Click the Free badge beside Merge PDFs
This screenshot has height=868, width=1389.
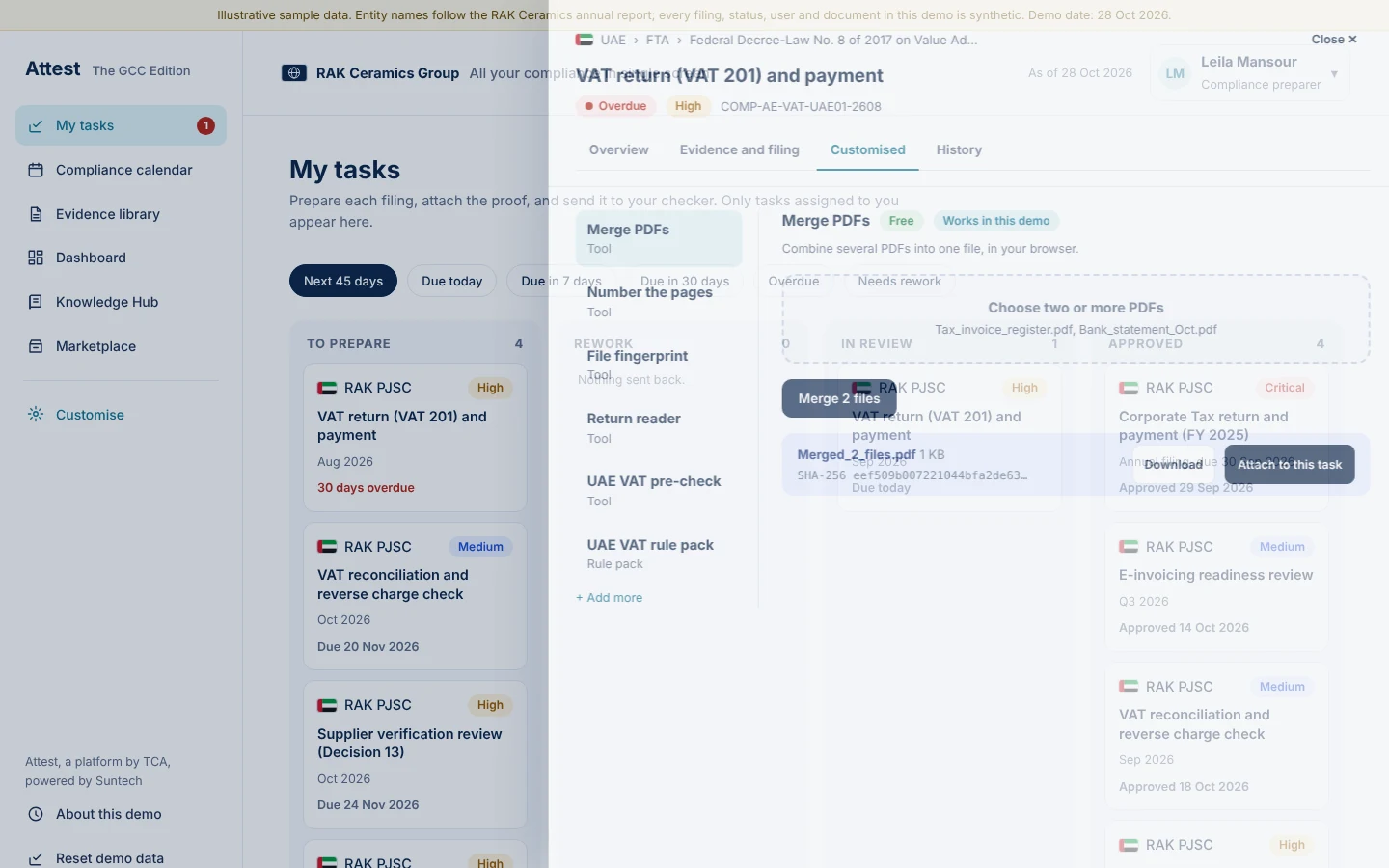[x=901, y=221]
